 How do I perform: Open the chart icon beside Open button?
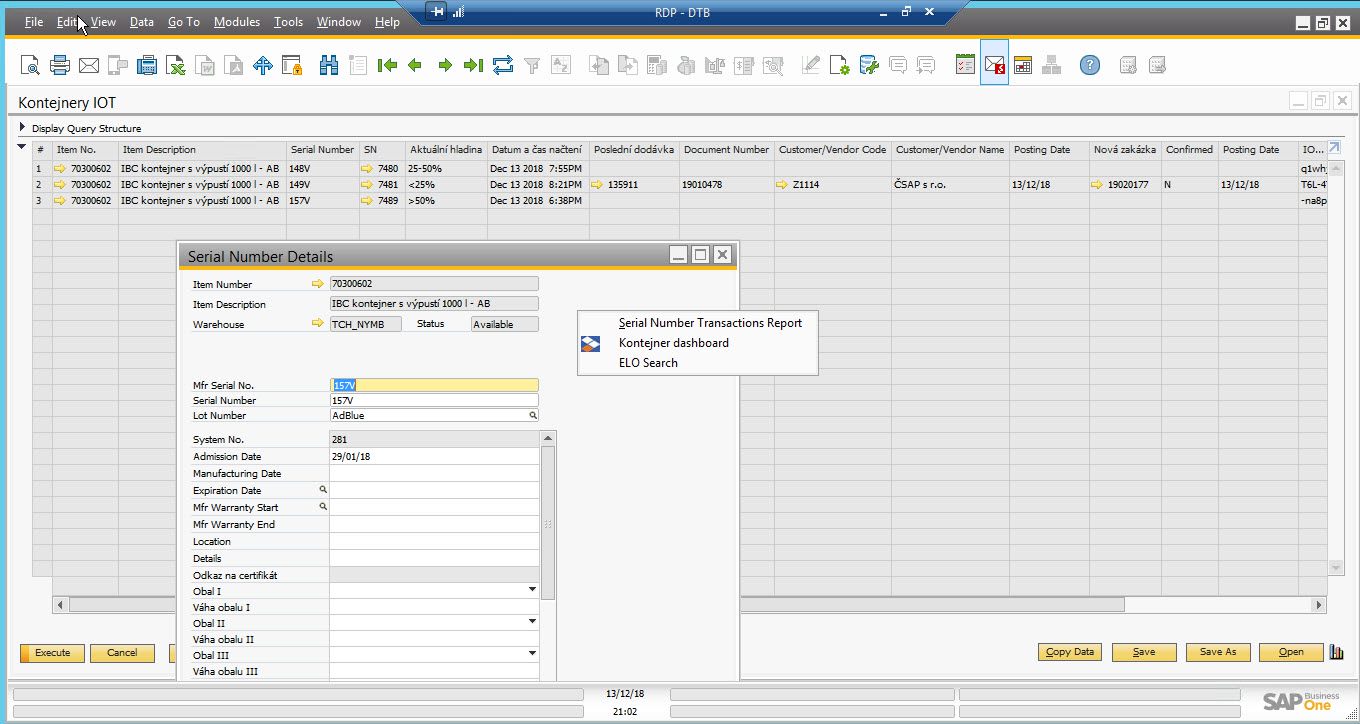tap(1337, 652)
